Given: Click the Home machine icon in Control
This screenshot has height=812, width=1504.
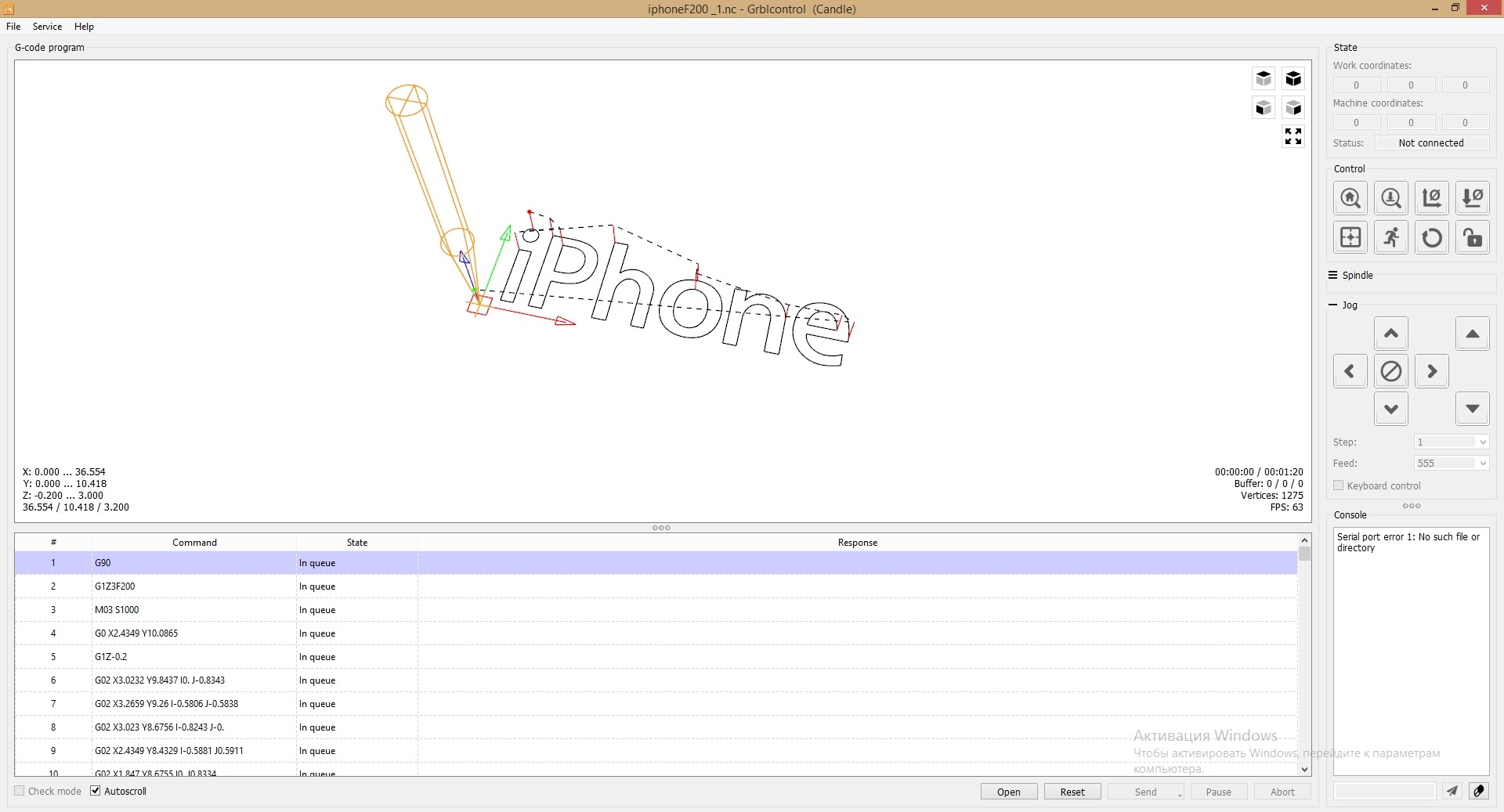Looking at the screenshot, I should 1350,198.
